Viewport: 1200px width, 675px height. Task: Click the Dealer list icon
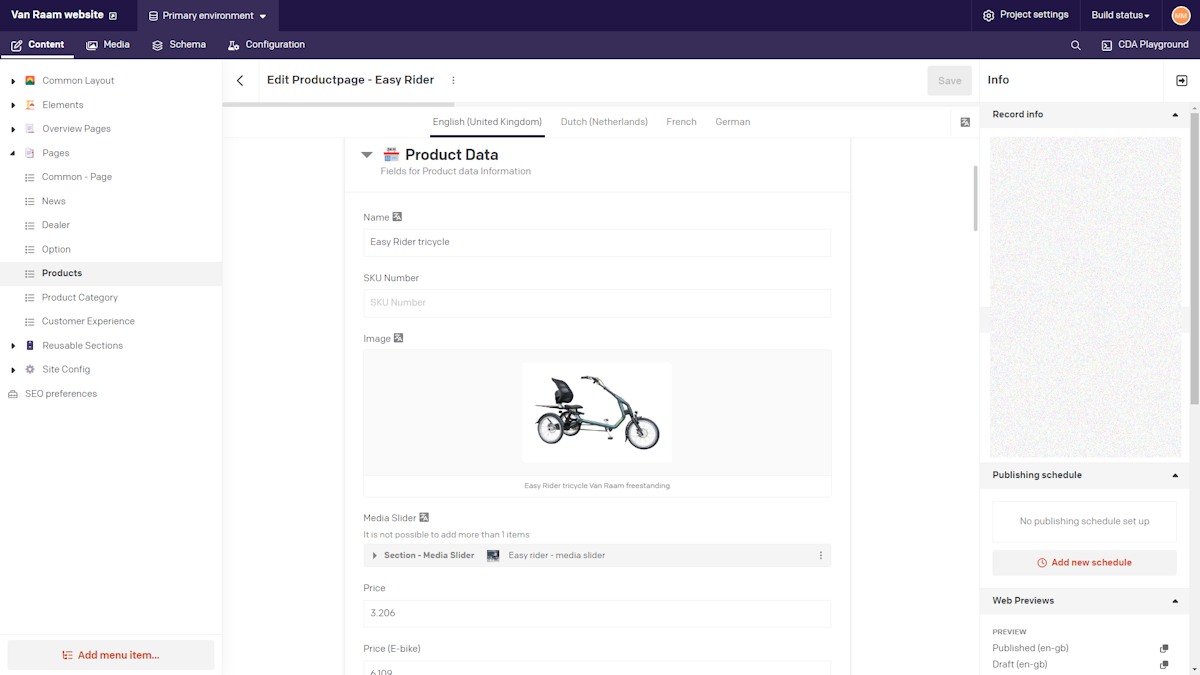click(30, 225)
